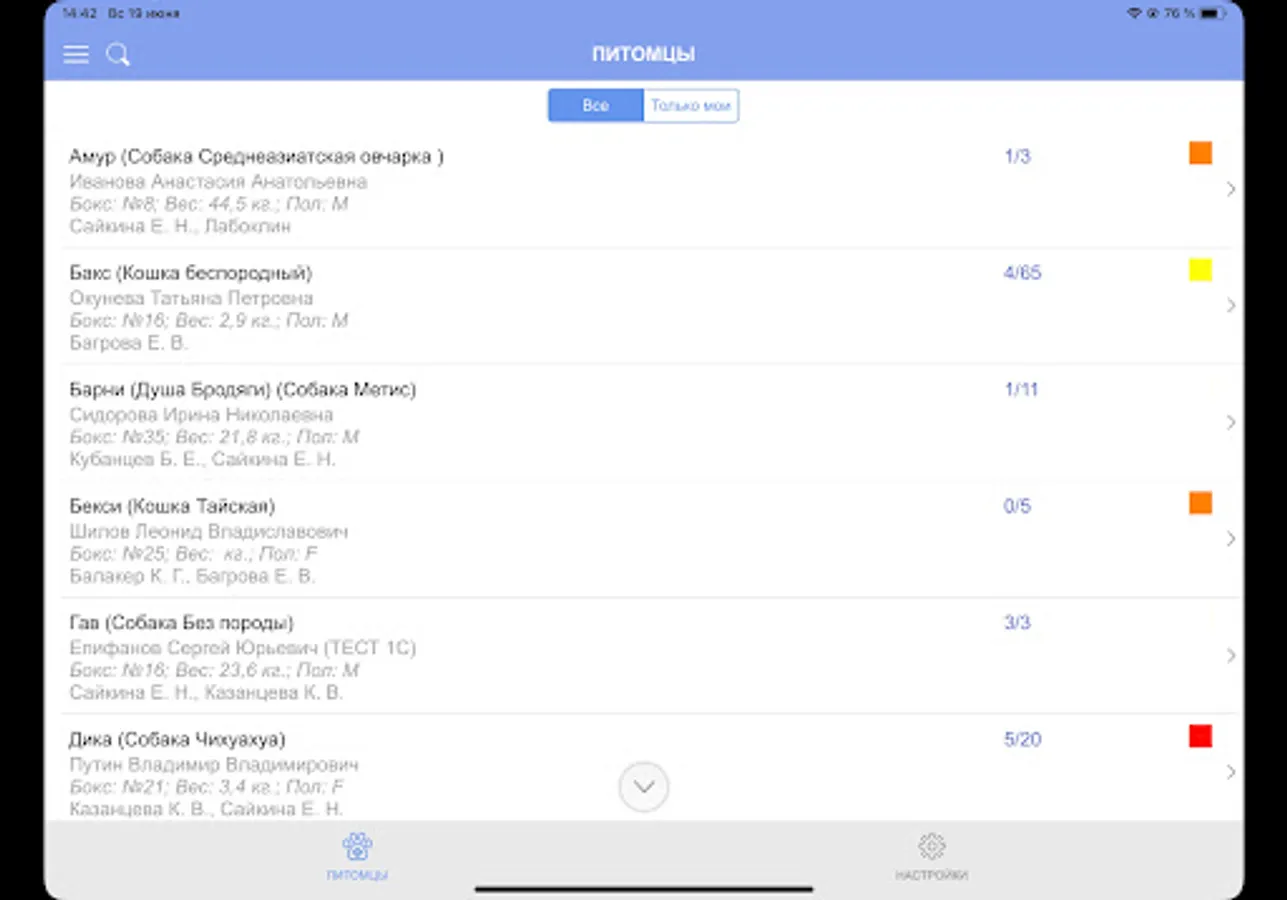The width and height of the screenshot is (1287, 900).
Task: Open the hamburger menu
Action: [x=76, y=54]
